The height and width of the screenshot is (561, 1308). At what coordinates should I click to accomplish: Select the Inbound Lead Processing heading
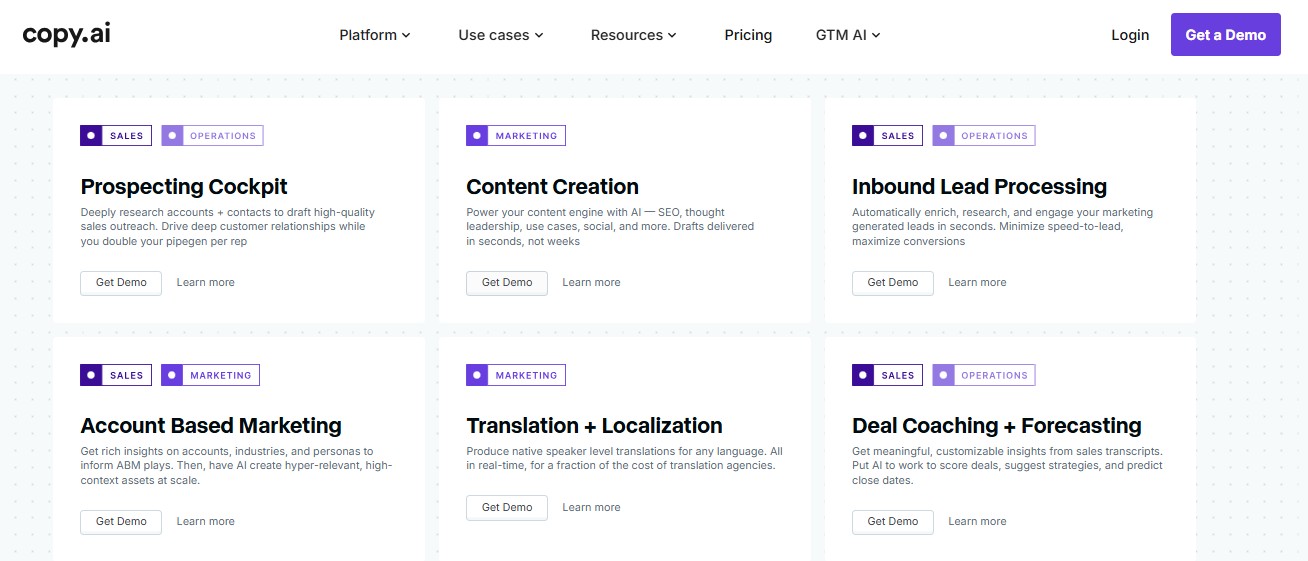coord(979,187)
